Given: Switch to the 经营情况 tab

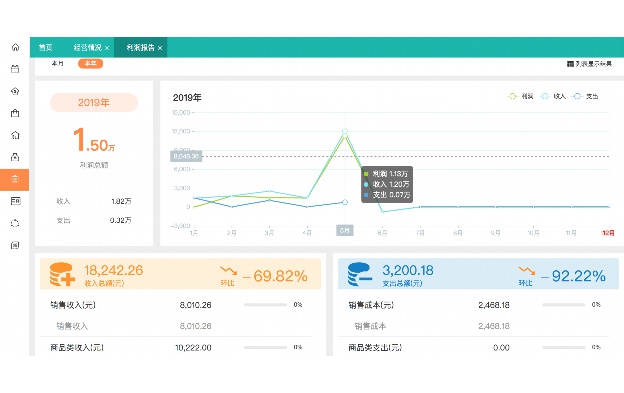Looking at the screenshot, I should pos(91,48).
